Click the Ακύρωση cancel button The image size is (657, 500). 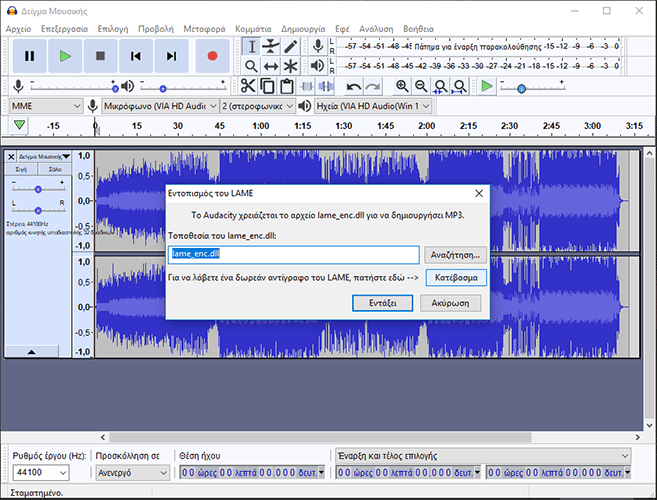[450, 303]
